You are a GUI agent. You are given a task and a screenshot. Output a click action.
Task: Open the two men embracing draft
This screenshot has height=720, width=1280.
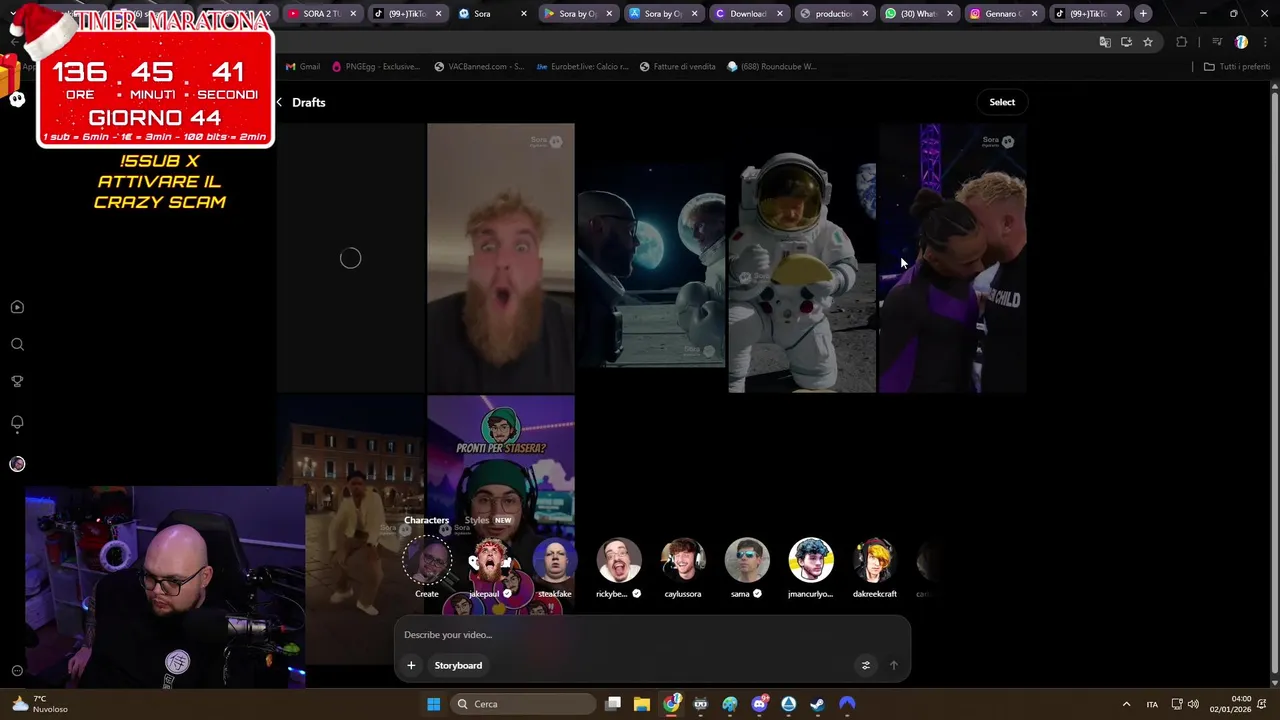(x=952, y=258)
